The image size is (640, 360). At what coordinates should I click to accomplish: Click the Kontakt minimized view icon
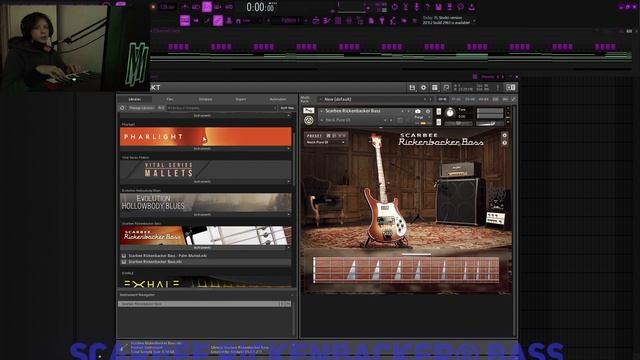(x=446, y=87)
